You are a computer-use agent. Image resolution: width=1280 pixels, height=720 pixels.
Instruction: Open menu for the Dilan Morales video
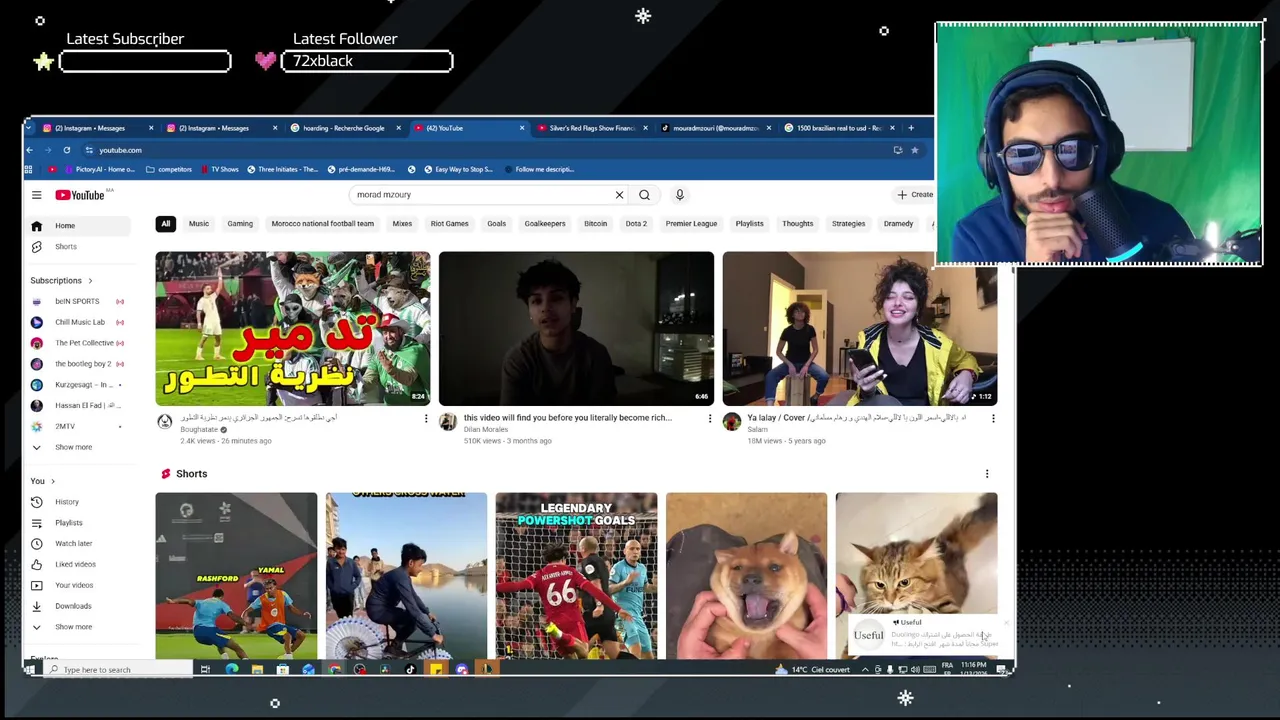710,418
